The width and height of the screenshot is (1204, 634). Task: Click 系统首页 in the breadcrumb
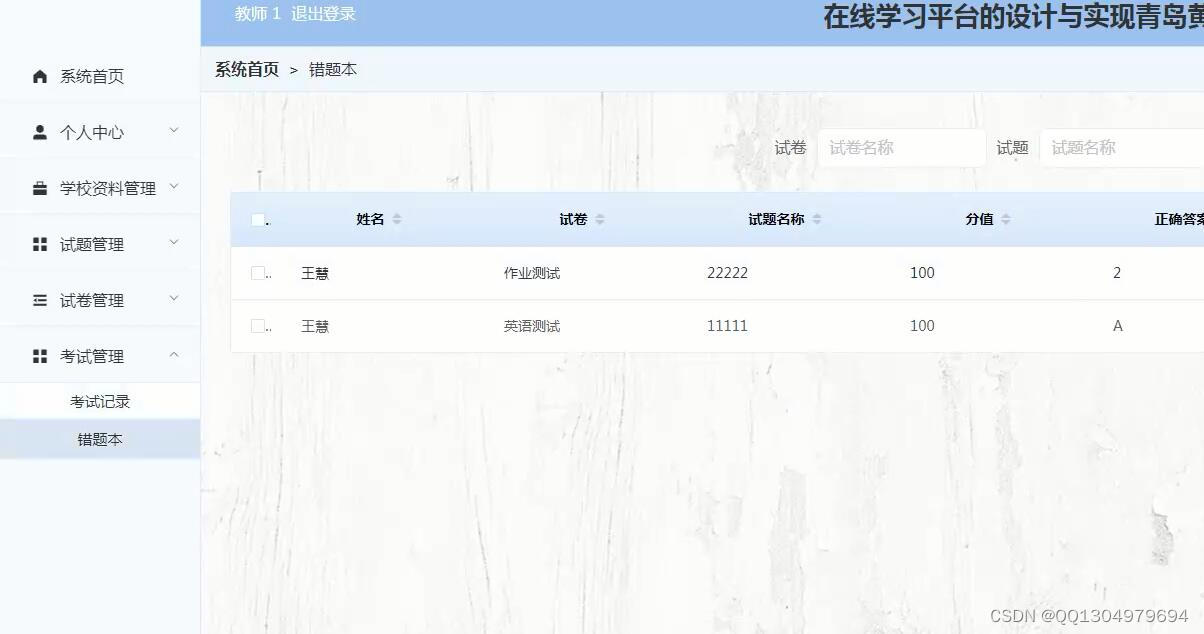point(247,70)
